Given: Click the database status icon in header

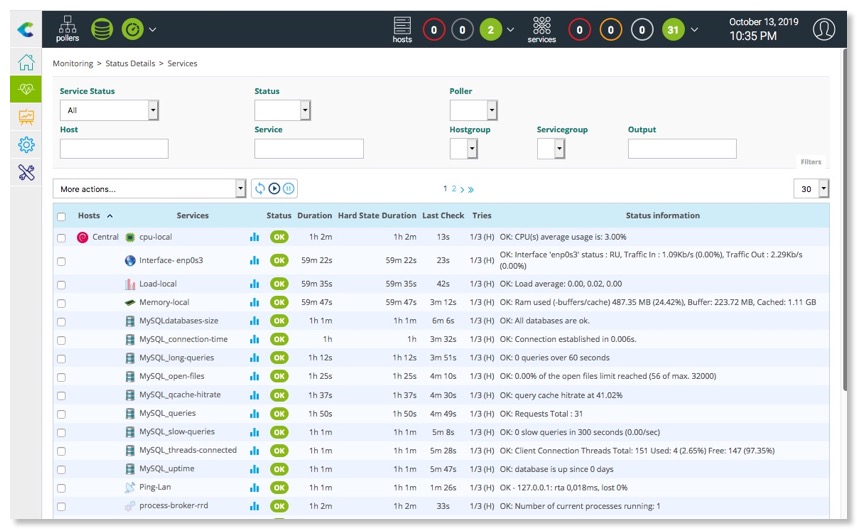Looking at the screenshot, I should [x=101, y=29].
